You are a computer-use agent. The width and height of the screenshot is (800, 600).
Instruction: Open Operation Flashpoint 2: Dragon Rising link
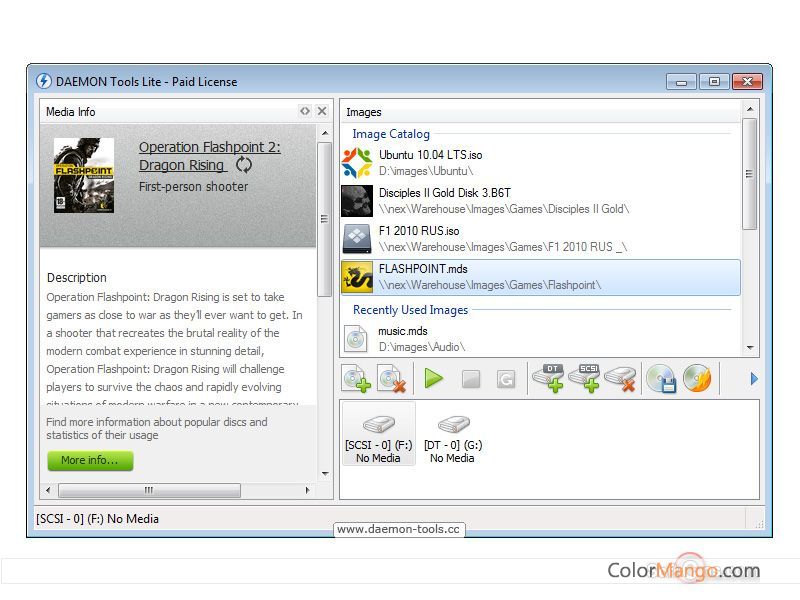[x=210, y=156]
